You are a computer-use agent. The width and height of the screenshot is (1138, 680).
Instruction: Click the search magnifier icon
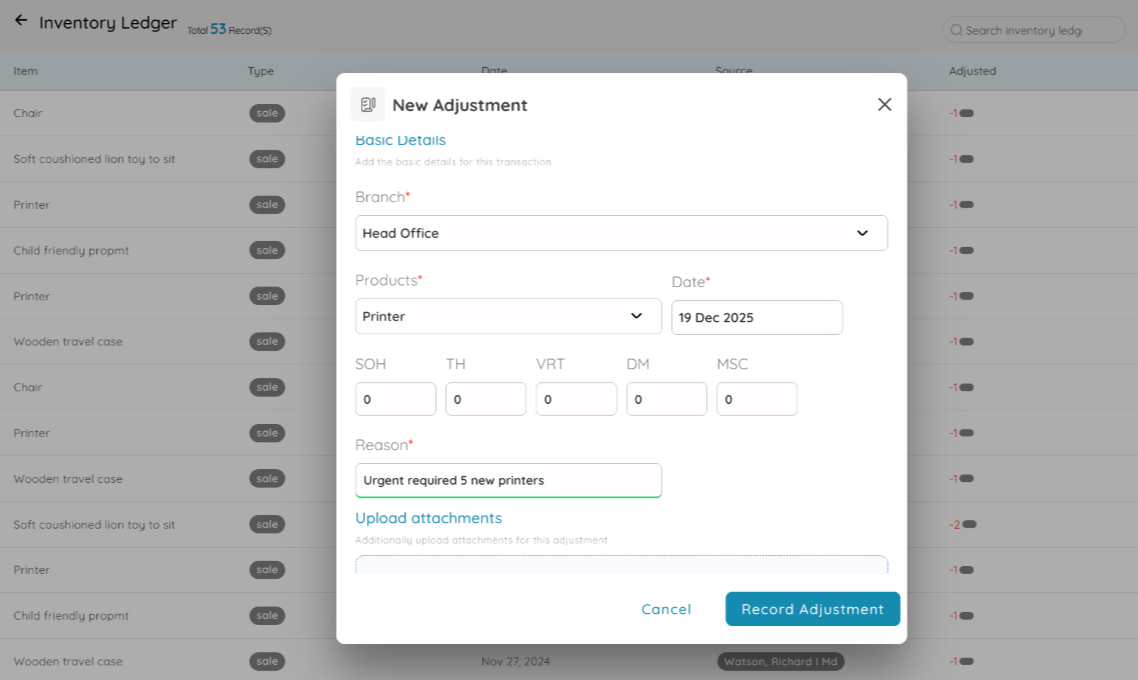pos(956,30)
